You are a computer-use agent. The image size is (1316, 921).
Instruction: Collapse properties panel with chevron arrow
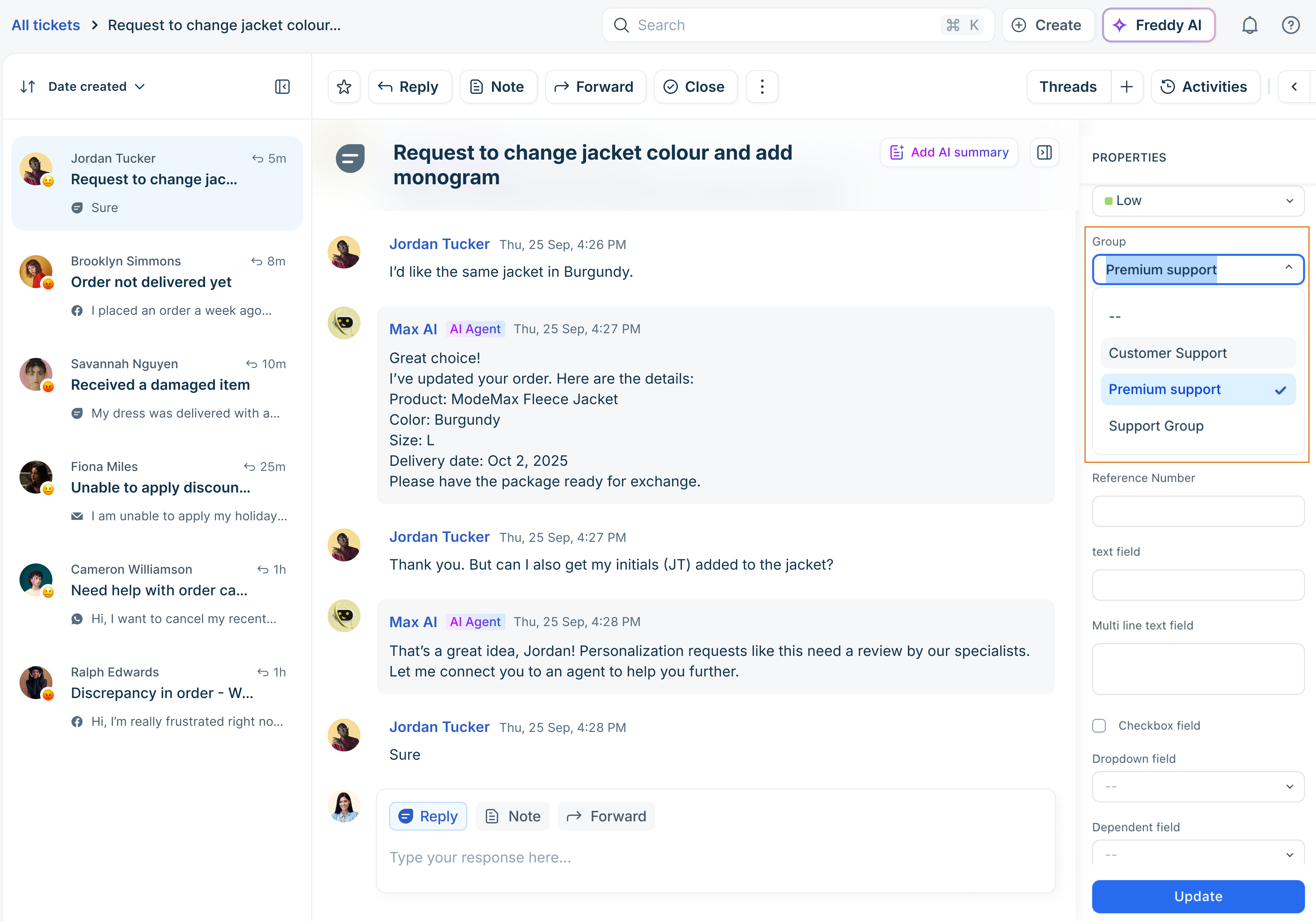tap(1294, 87)
